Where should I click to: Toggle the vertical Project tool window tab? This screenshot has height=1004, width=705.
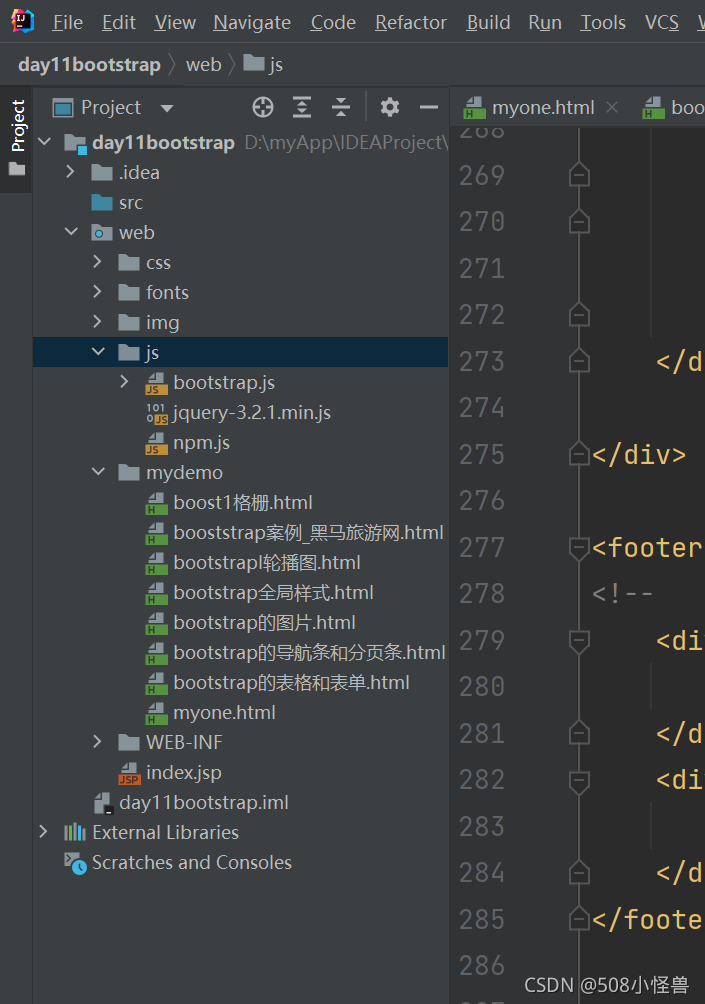17,138
